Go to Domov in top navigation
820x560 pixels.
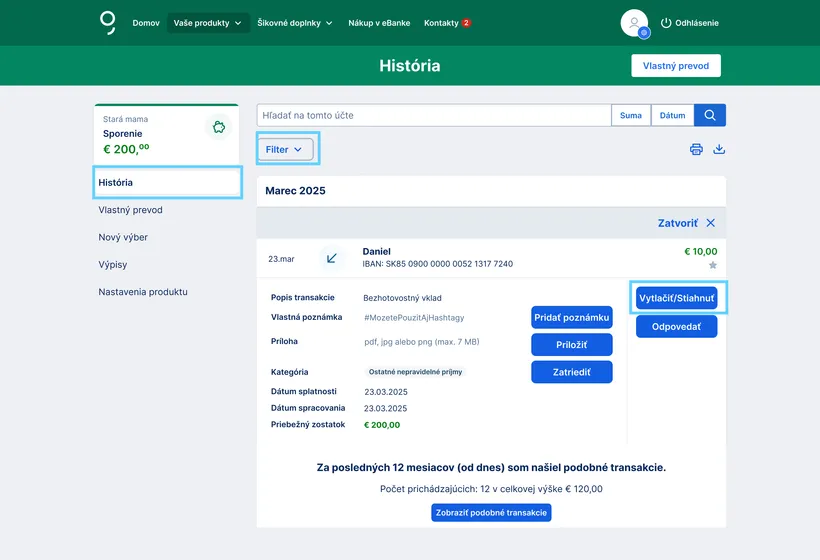click(x=146, y=23)
